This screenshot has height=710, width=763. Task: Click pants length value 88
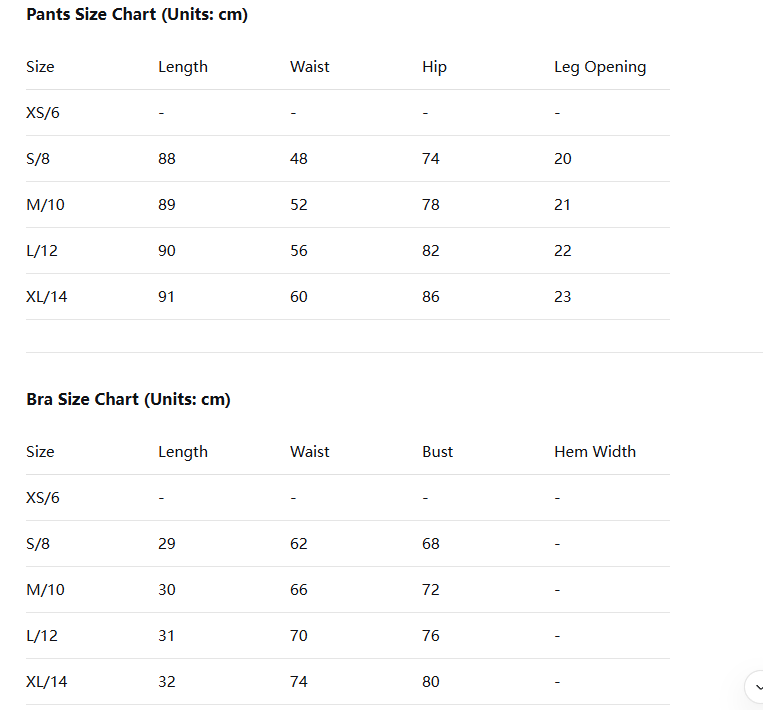(167, 159)
